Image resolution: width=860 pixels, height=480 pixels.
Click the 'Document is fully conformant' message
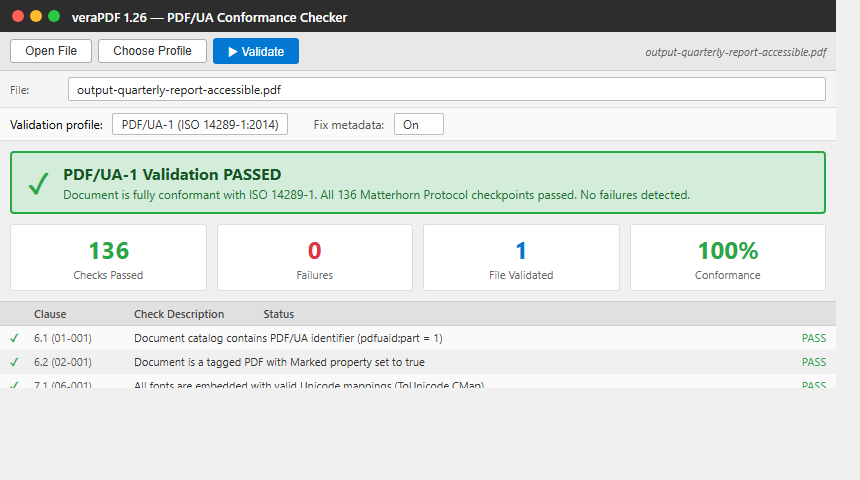pyautogui.click(x=376, y=195)
